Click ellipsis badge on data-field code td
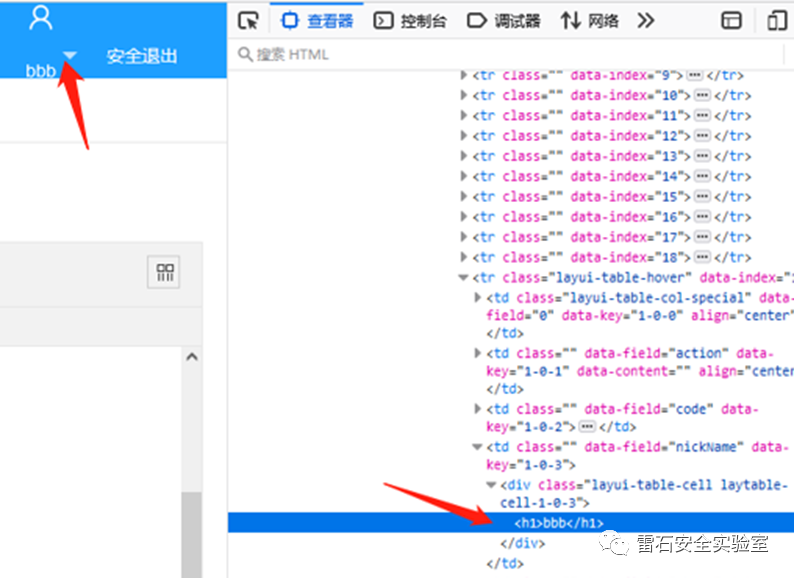The height and width of the screenshot is (578, 794). pos(588,426)
